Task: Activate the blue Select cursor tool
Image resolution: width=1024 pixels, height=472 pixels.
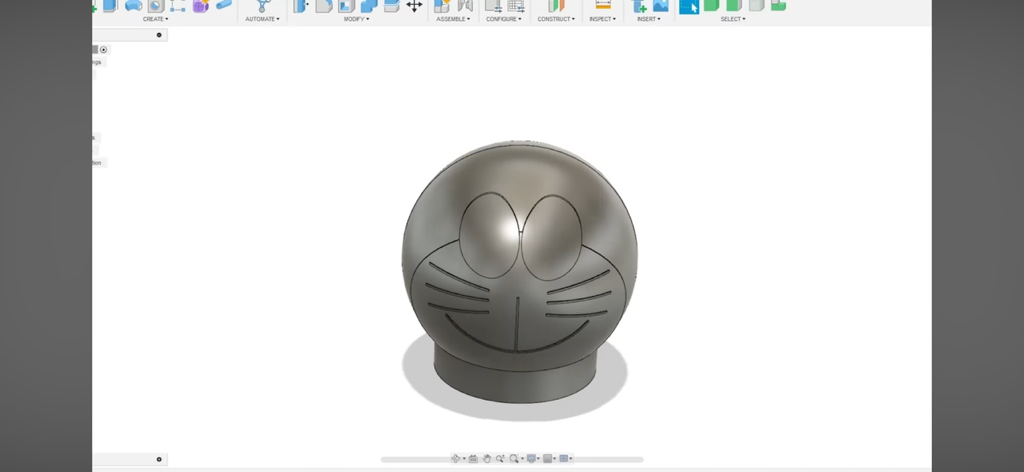Action: tap(689, 6)
